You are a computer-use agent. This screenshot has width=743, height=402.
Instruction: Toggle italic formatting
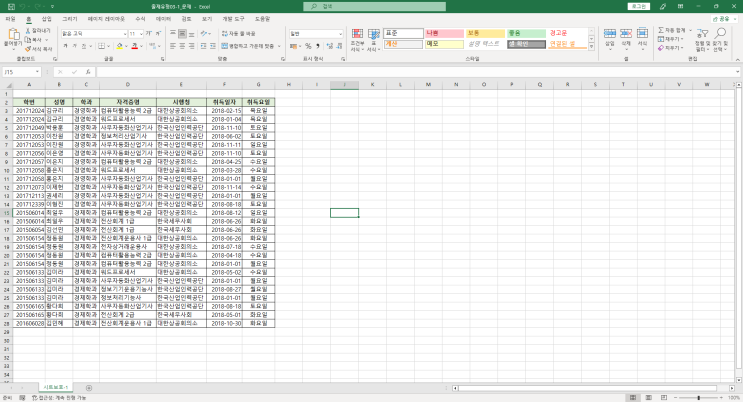coord(74,46)
